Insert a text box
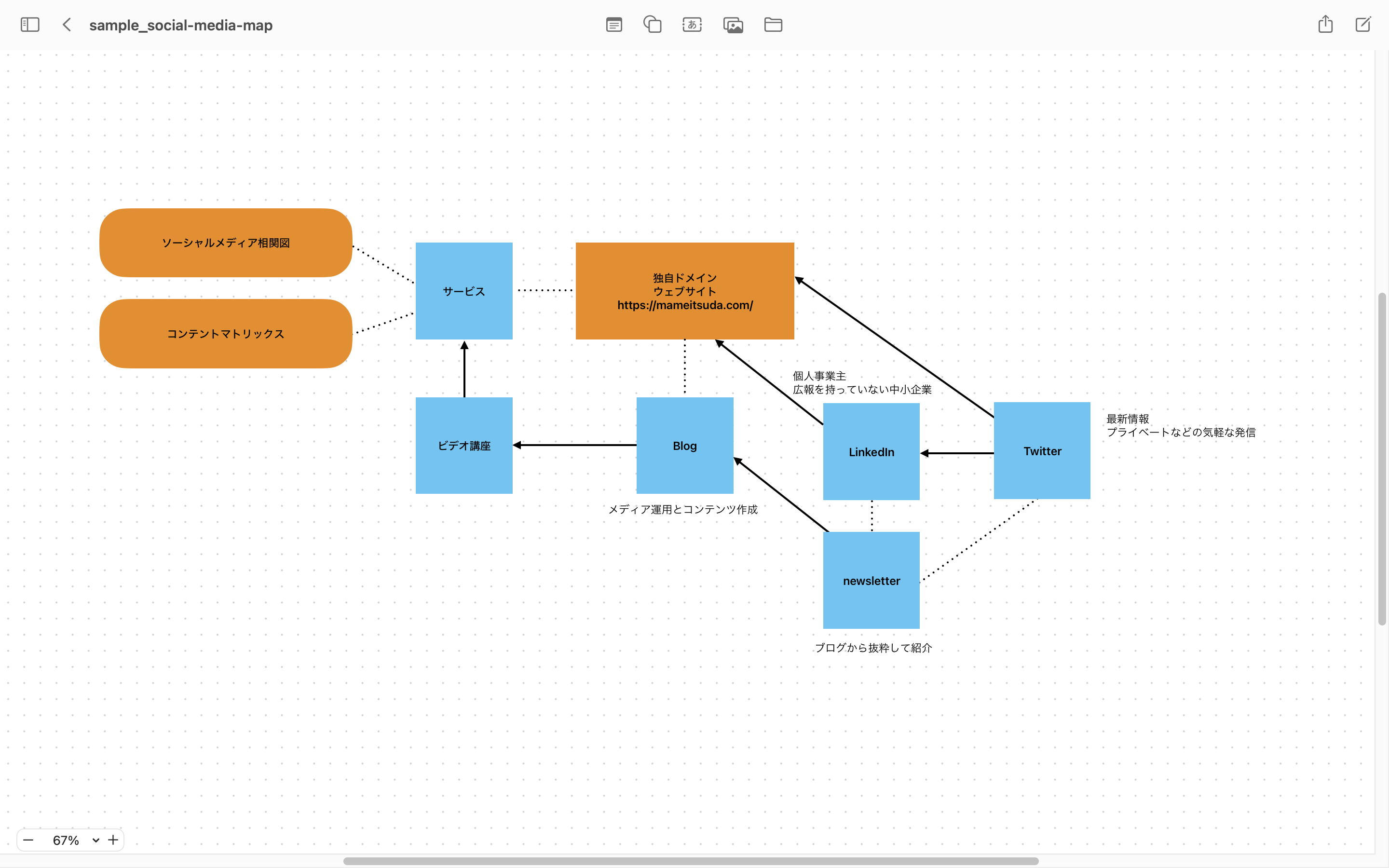 [692, 25]
